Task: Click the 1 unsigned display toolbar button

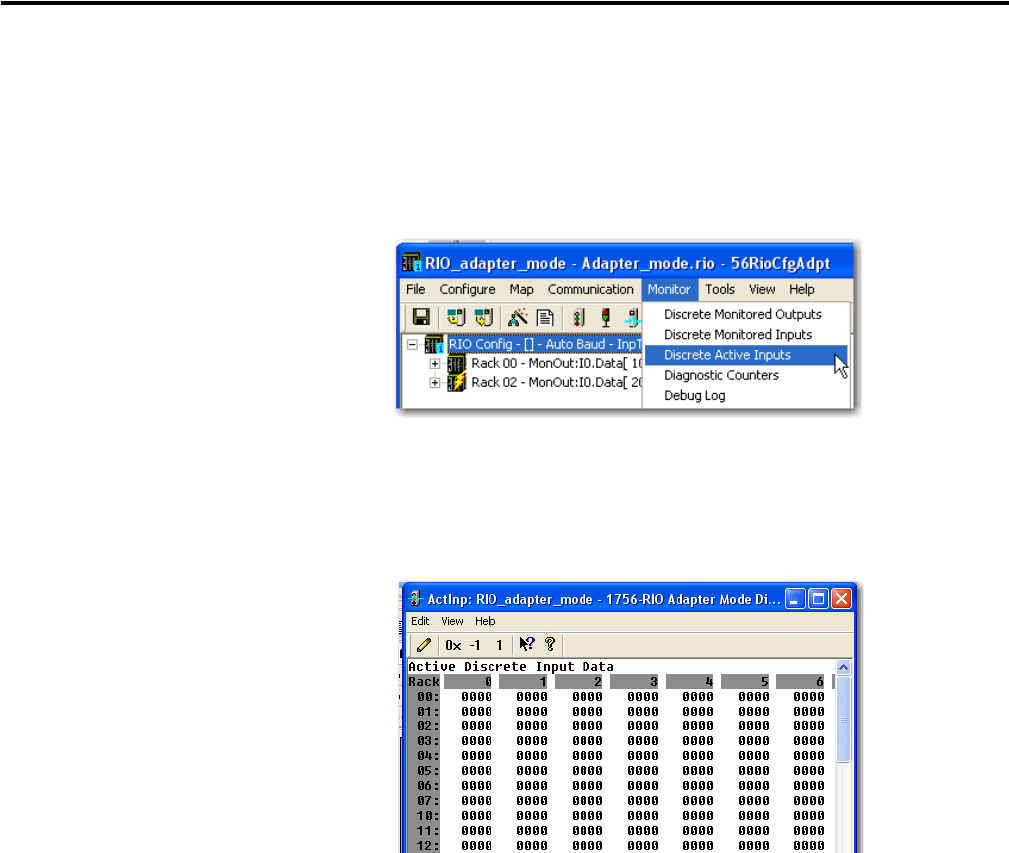Action: 499,645
